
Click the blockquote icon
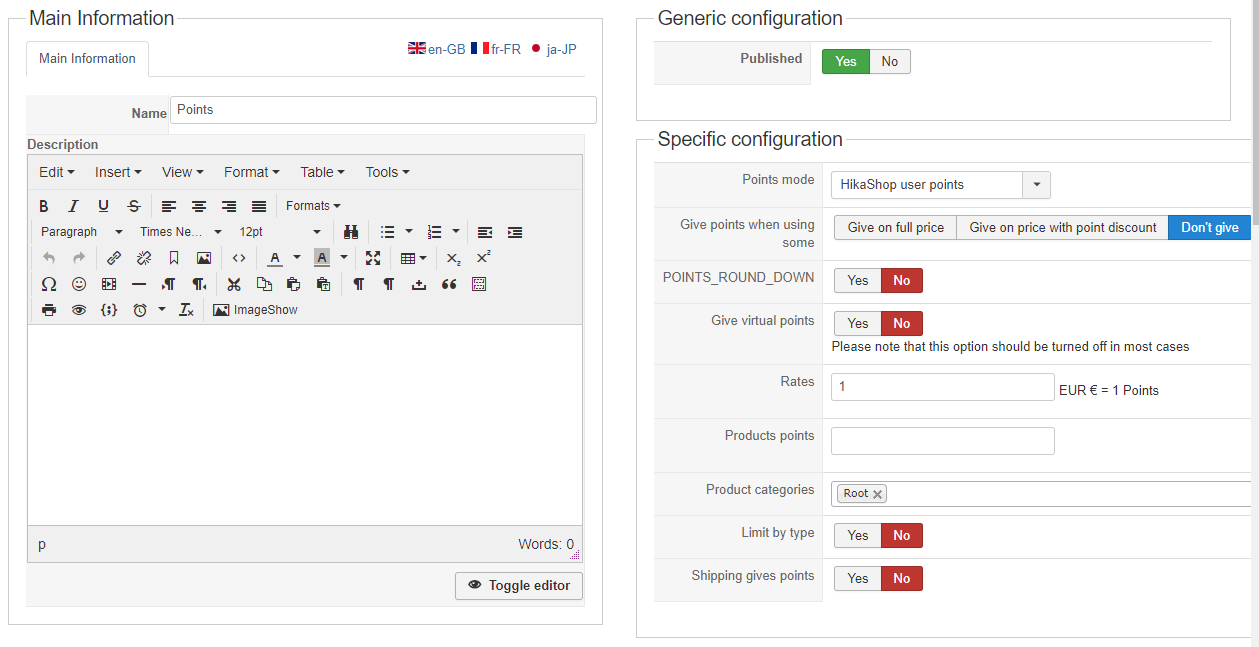pyautogui.click(x=449, y=284)
